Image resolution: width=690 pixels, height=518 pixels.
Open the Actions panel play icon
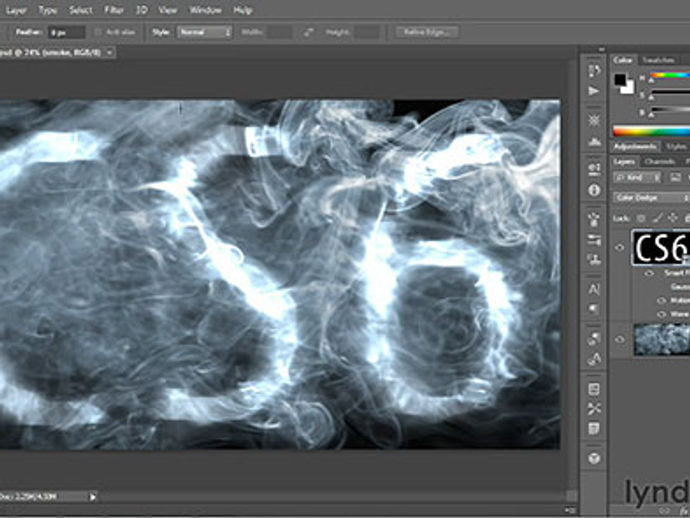click(x=594, y=91)
